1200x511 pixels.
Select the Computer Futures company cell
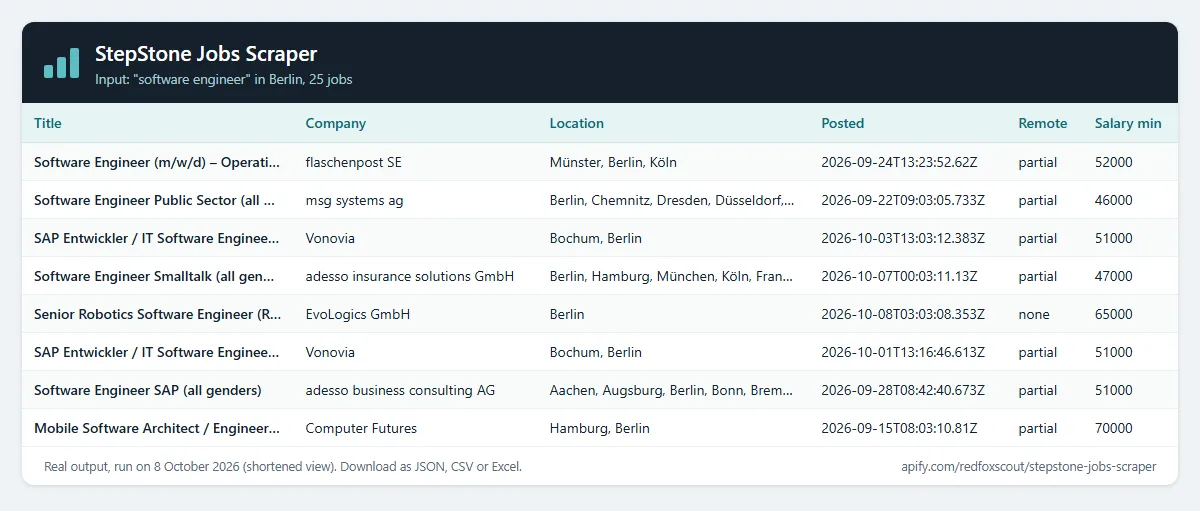362,428
